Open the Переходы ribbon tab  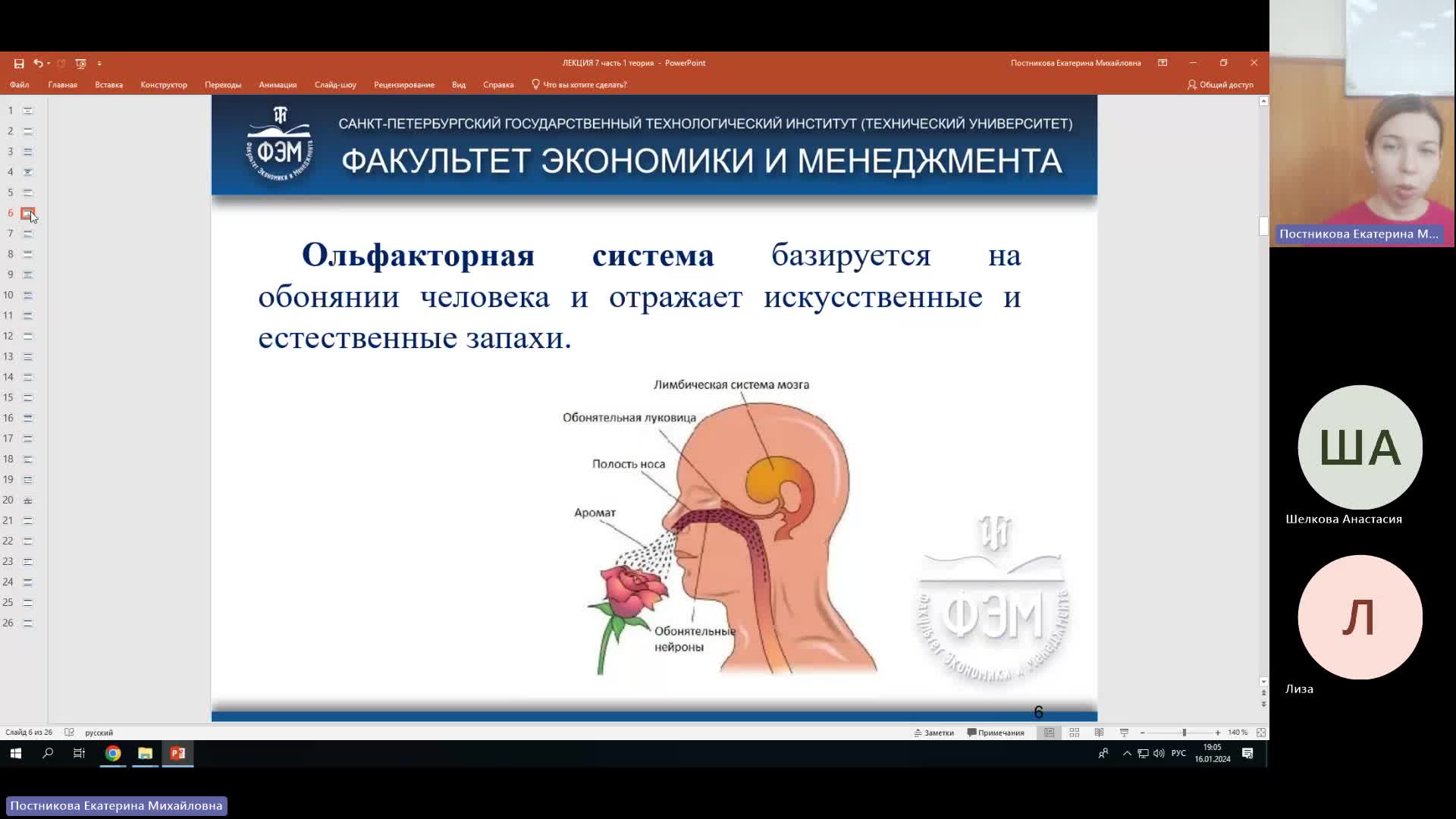[223, 85]
